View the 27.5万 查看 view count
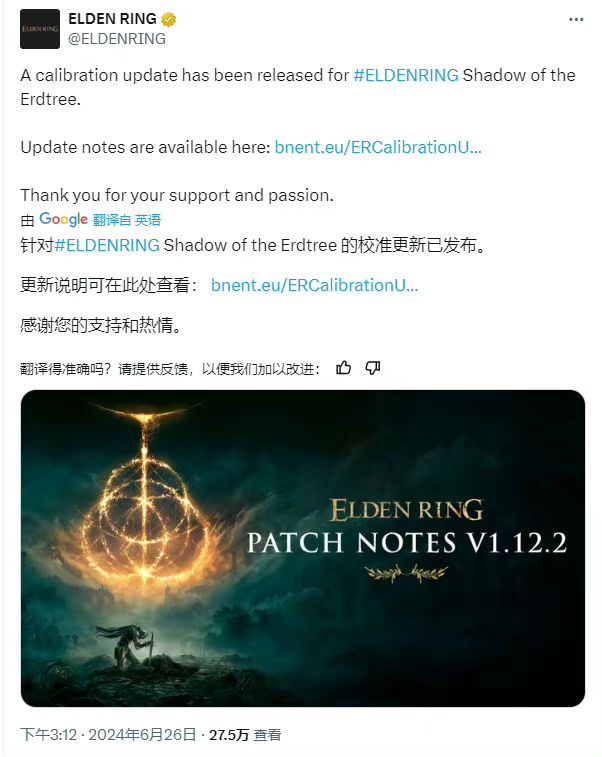Viewport: 602px width, 757px height. (245, 735)
